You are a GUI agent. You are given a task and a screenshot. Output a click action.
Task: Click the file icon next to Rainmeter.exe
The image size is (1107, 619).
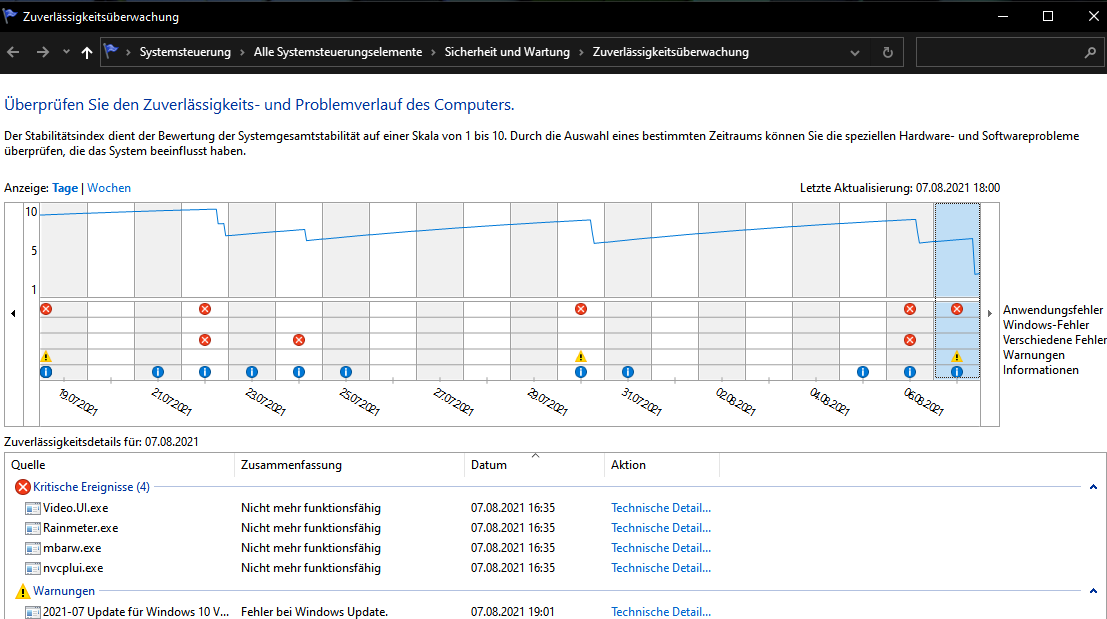coord(32,528)
